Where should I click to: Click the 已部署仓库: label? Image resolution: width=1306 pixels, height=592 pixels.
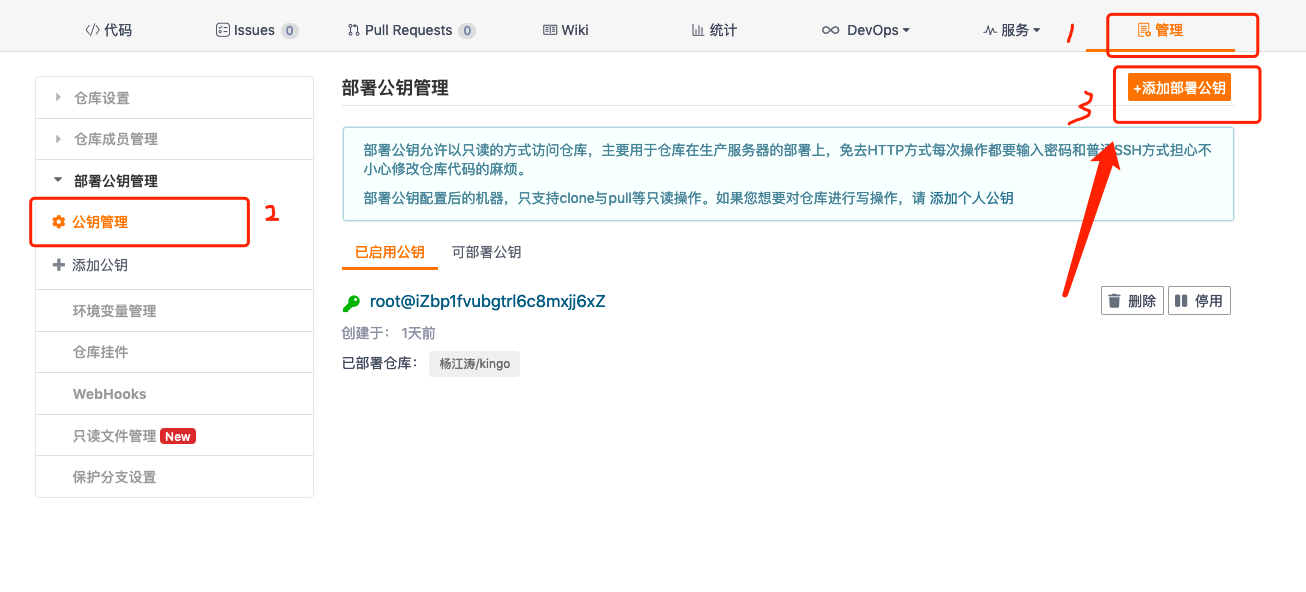(380, 363)
